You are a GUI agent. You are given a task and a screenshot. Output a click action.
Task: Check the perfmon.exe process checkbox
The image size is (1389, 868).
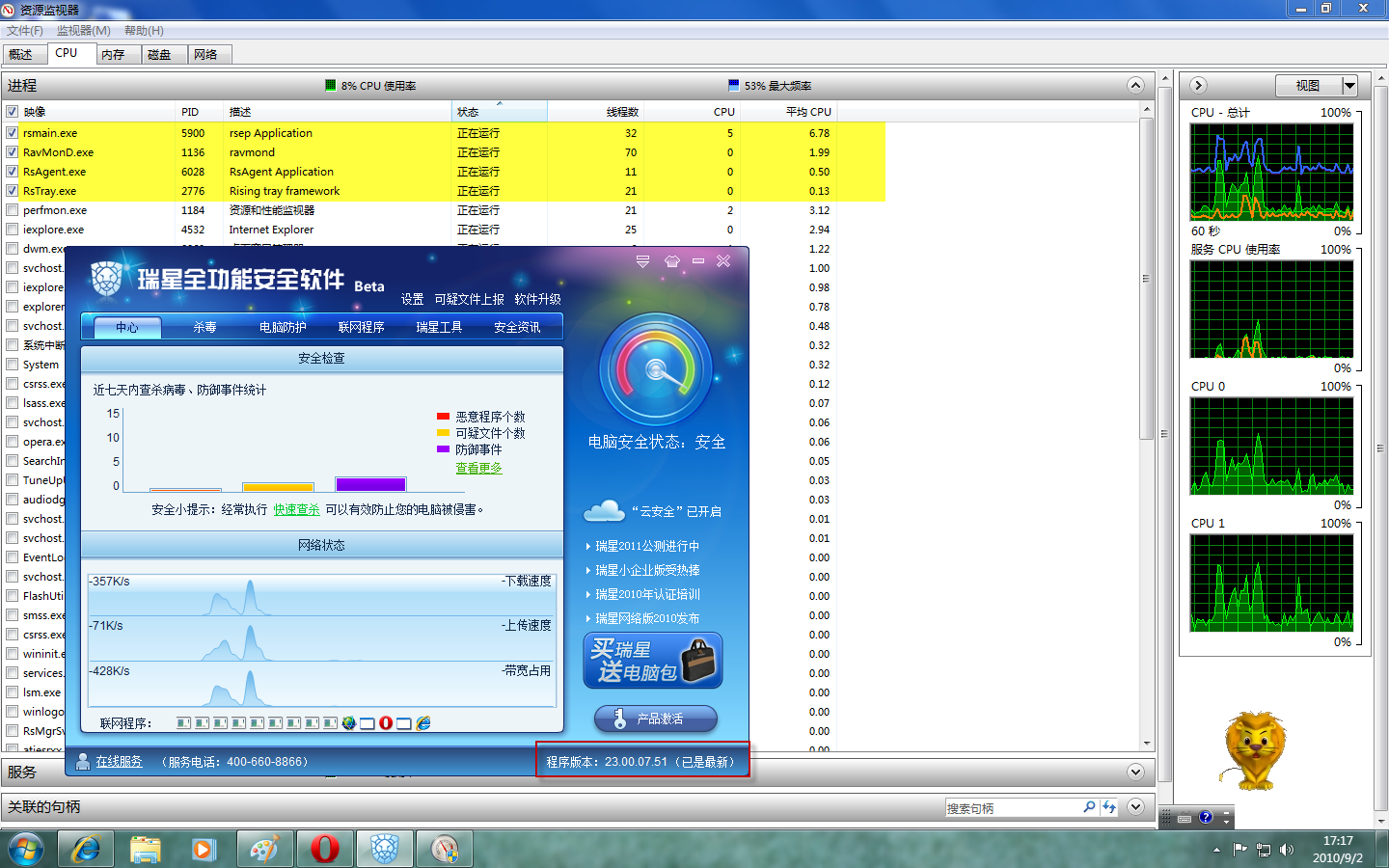point(13,210)
